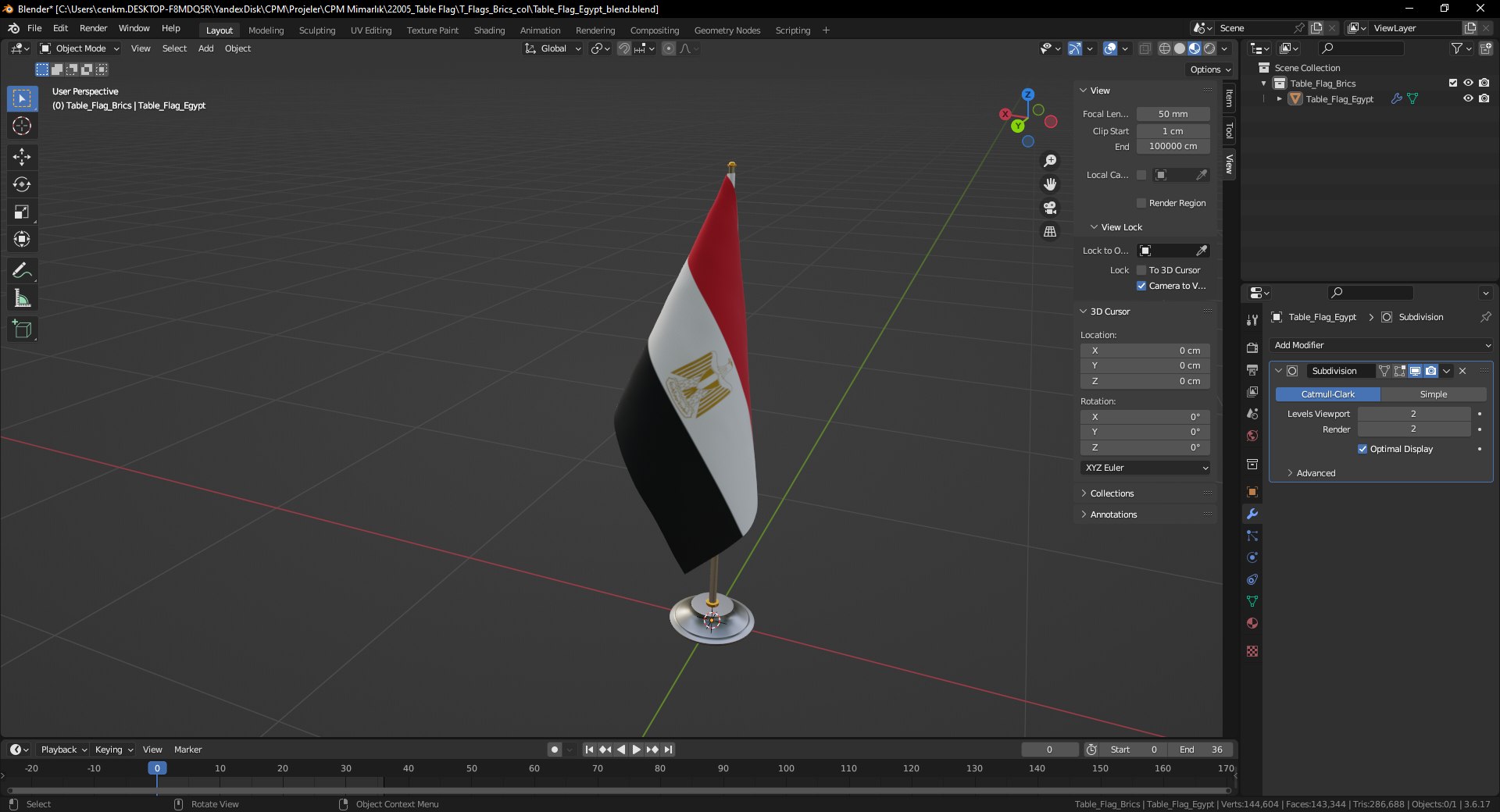Open the Render menu
This screenshot has height=812, width=1500.
point(93,28)
